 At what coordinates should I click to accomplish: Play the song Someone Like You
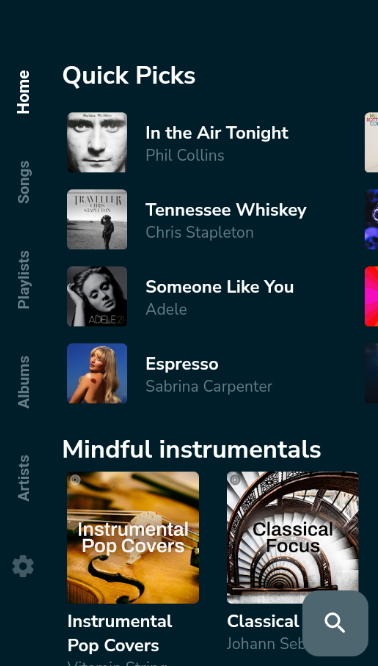pos(220,287)
